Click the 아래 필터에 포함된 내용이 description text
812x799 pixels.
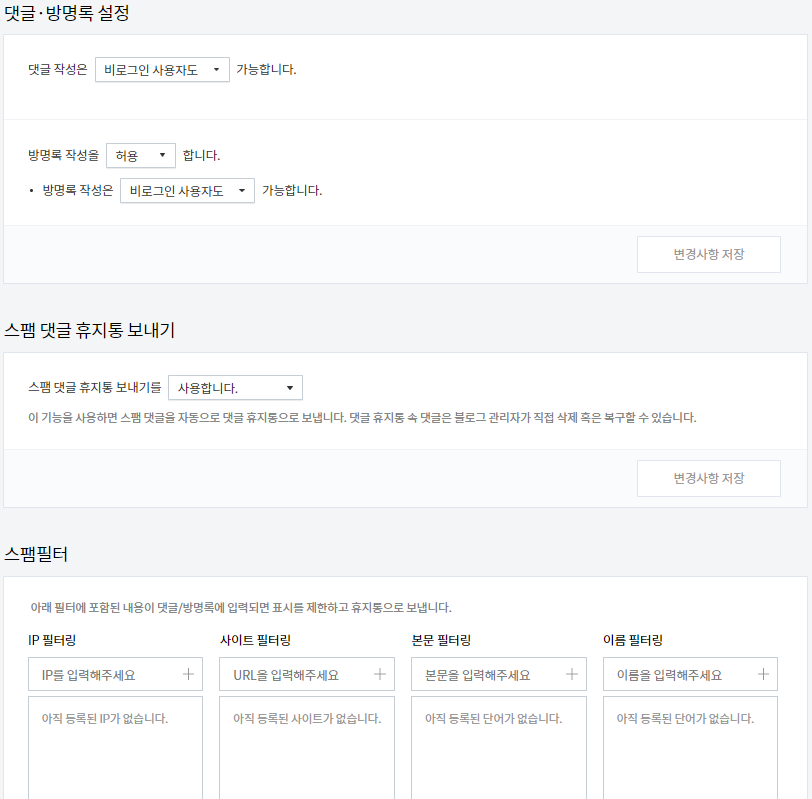241,607
